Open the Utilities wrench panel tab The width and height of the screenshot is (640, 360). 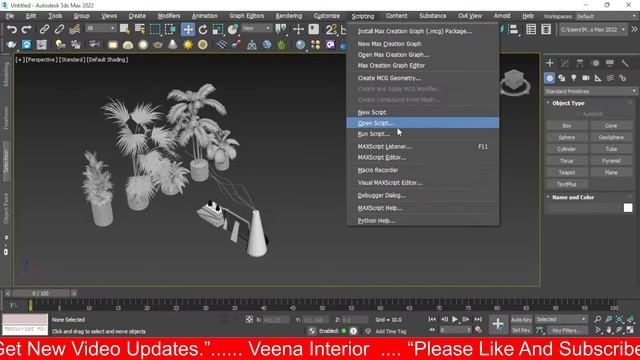click(625, 63)
